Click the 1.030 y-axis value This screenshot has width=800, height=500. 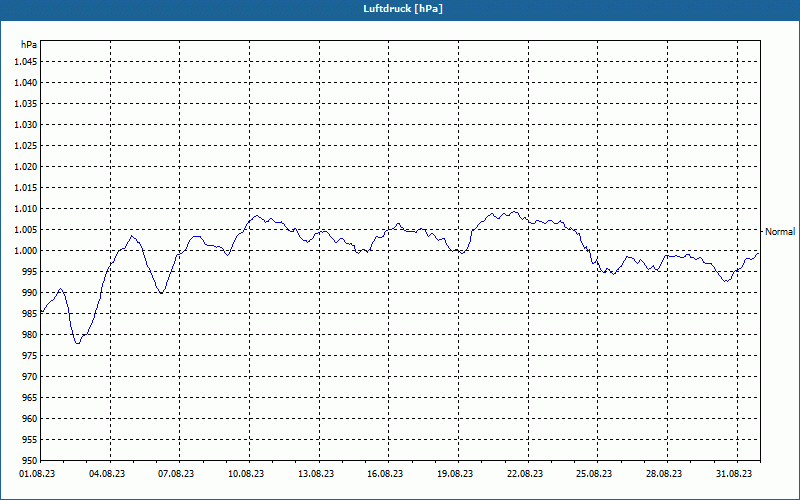[x=26, y=124]
